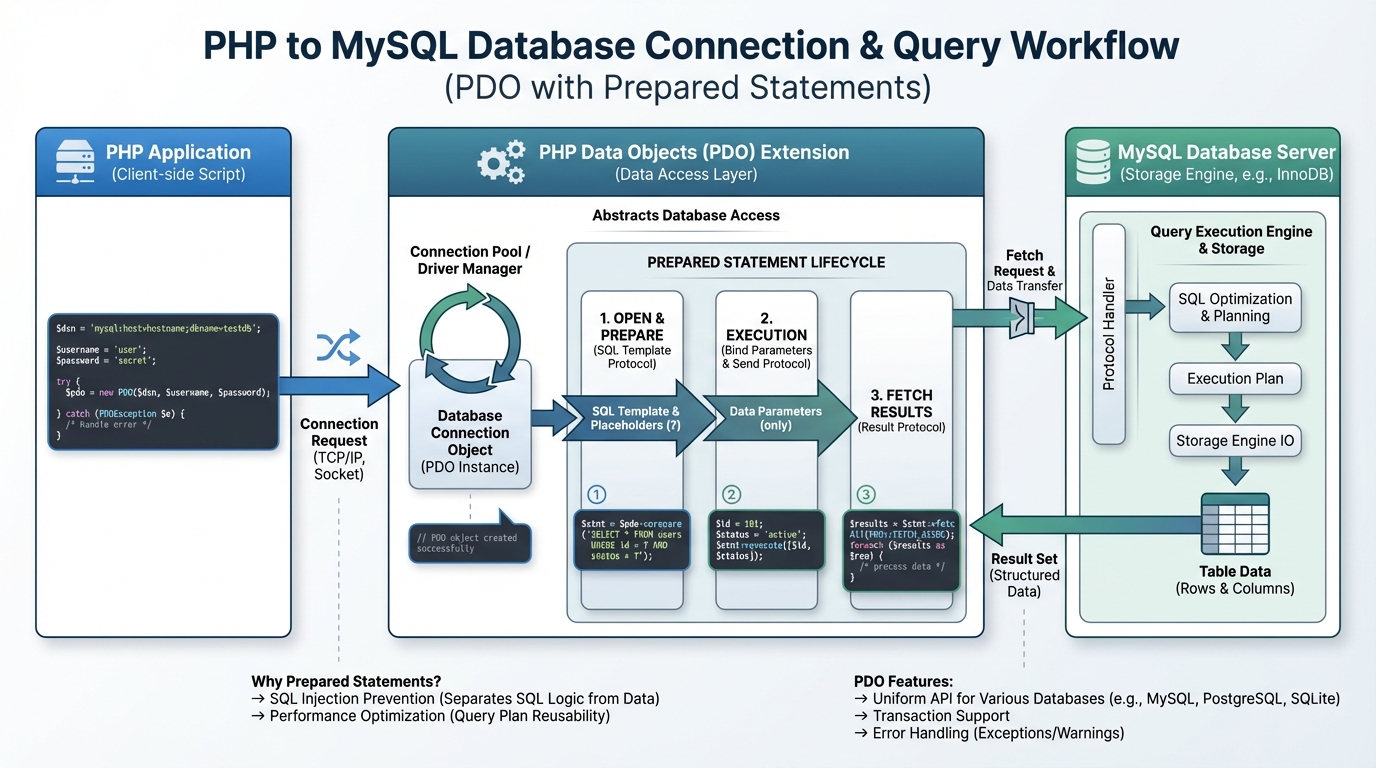Select the Storage Engine IO box
1376x768 pixels.
coord(1235,441)
